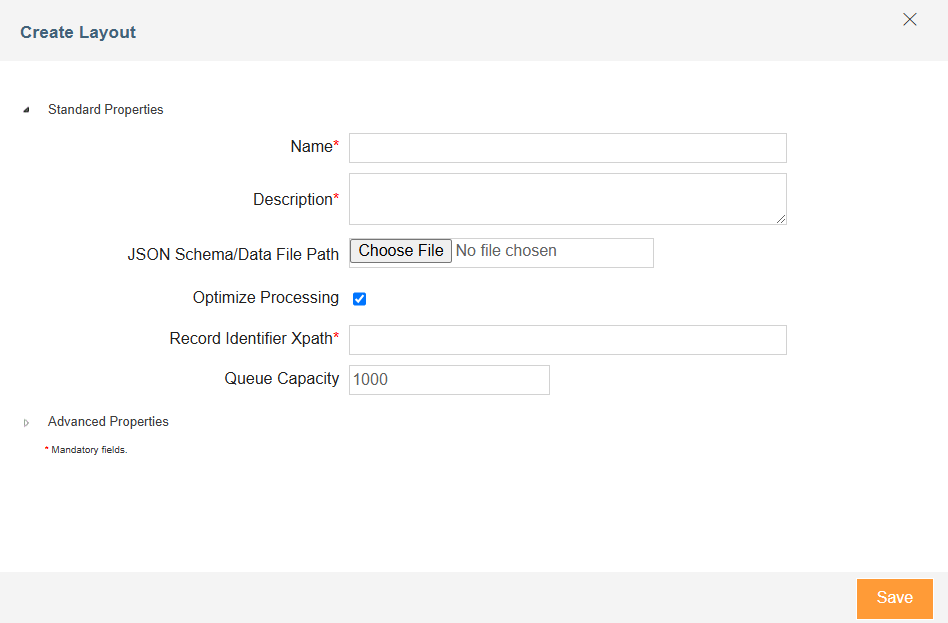948x623 pixels.
Task: Open the Advanced Properties section heading
Action: pyautogui.click(x=108, y=422)
